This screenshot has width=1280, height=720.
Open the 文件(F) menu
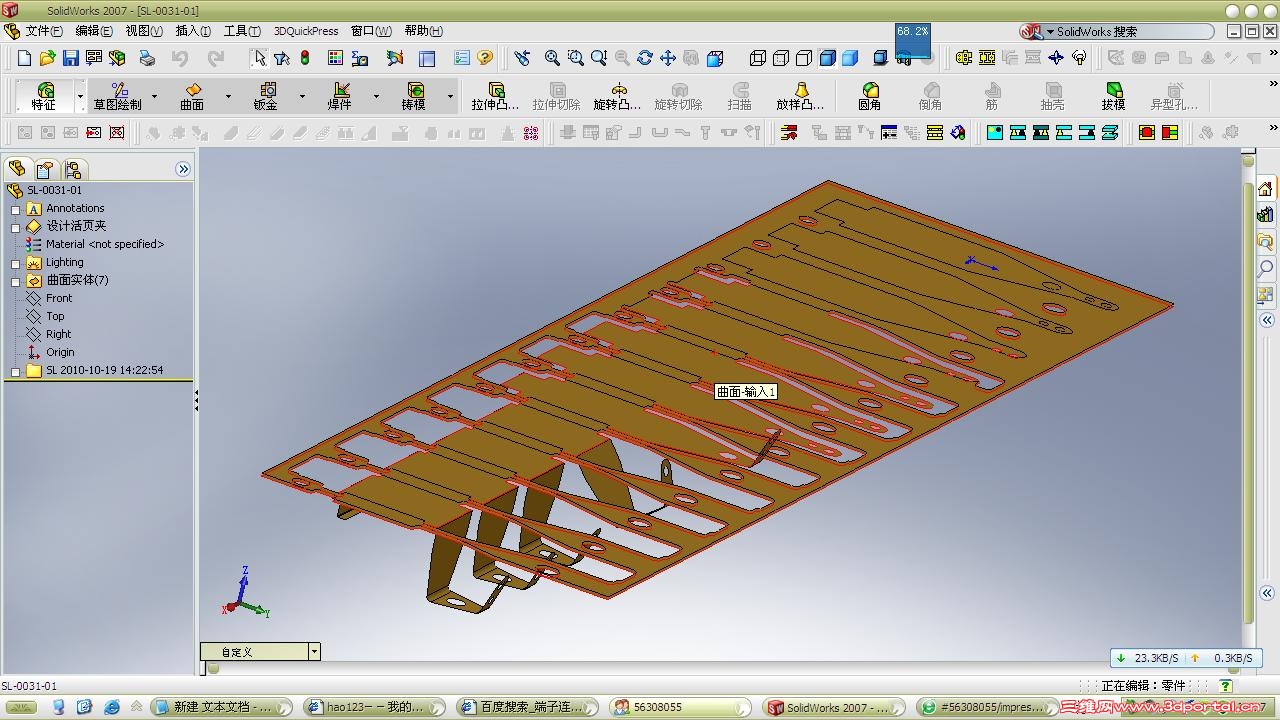point(44,31)
